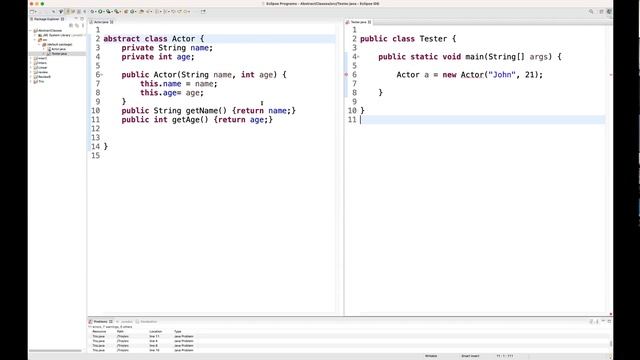Screen dimensions: 640x360
Task: Click the 'Smart Insert' status bar entry
Action: 470,356
